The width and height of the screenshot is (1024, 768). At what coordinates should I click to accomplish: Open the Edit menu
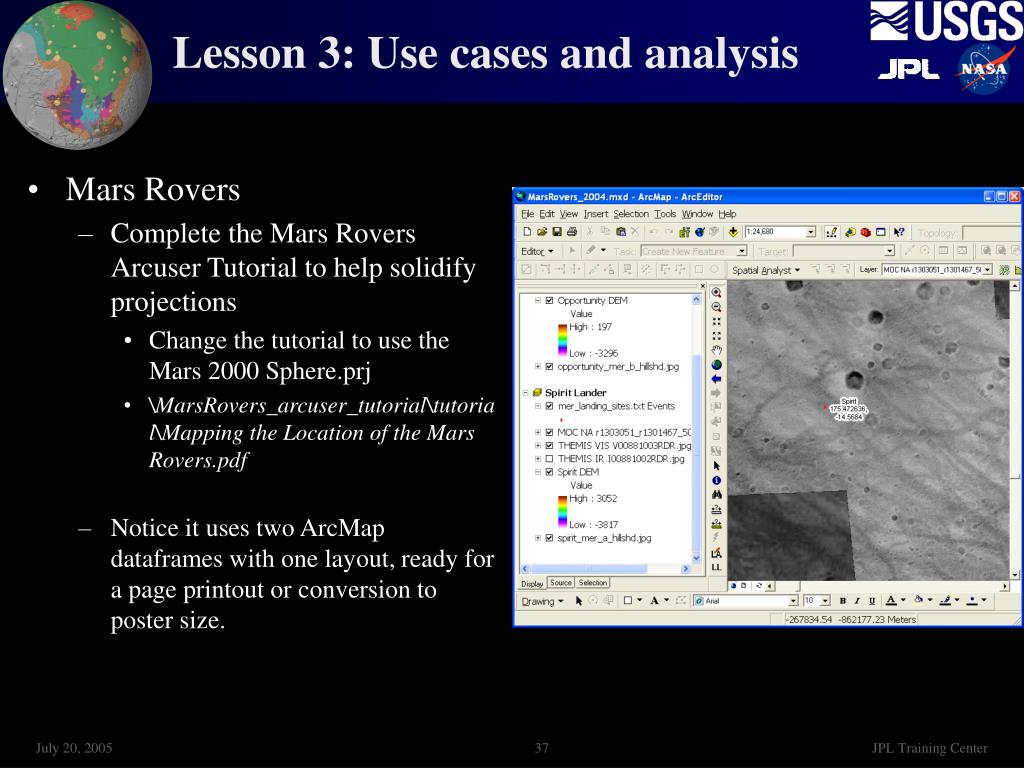pyautogui.click(x=547, y=214)
